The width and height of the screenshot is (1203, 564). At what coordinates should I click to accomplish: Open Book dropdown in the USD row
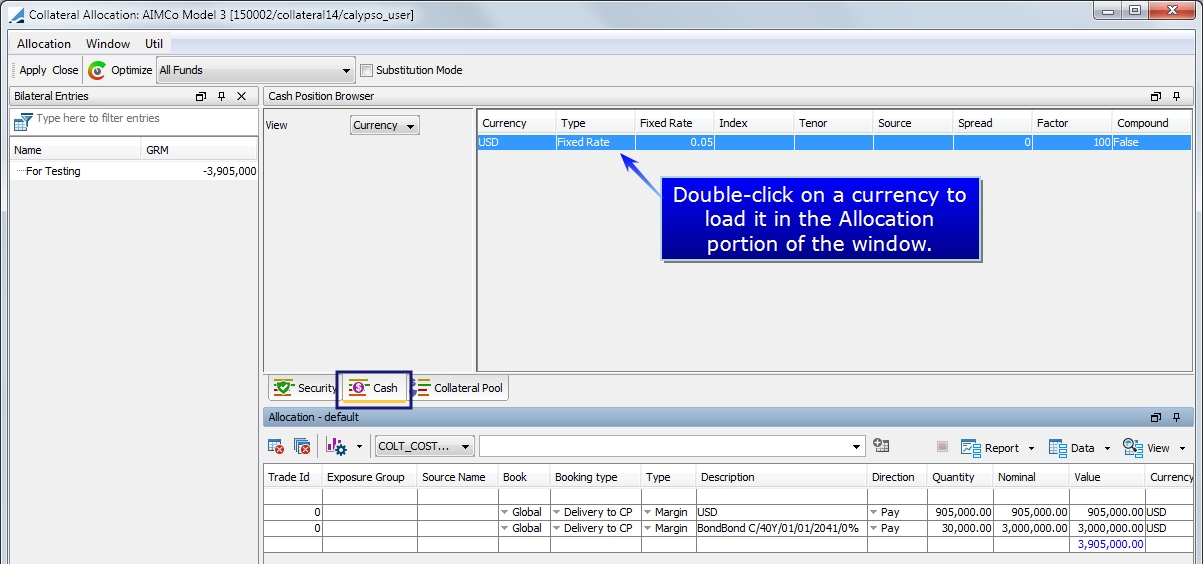505,512
